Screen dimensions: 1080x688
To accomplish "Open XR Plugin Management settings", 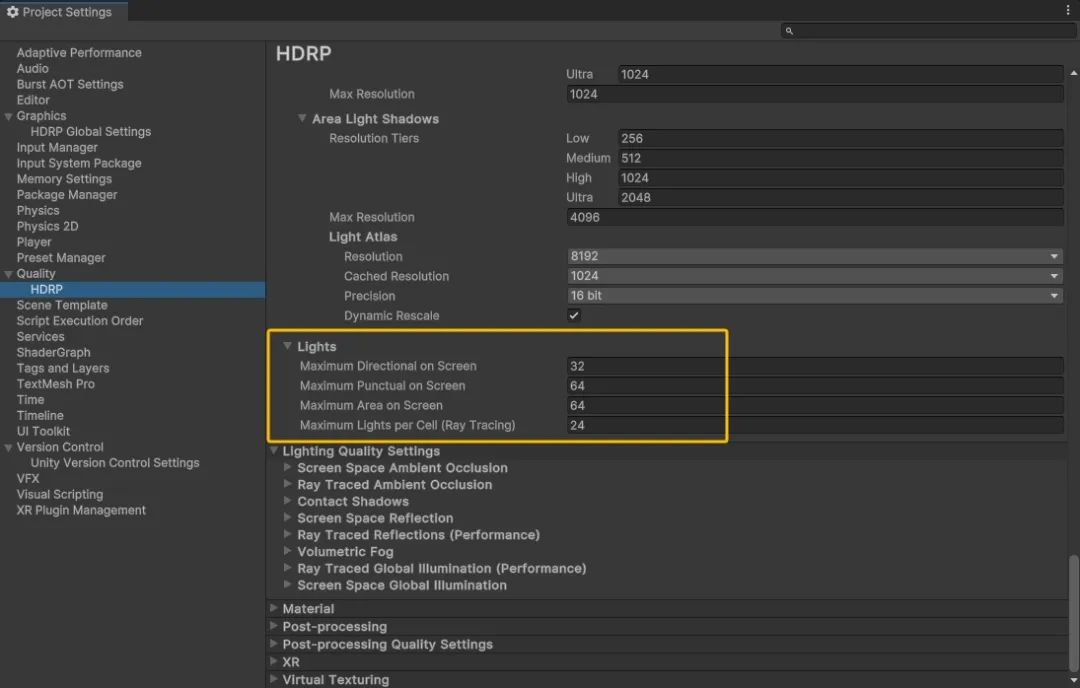I will coord(81,510).
